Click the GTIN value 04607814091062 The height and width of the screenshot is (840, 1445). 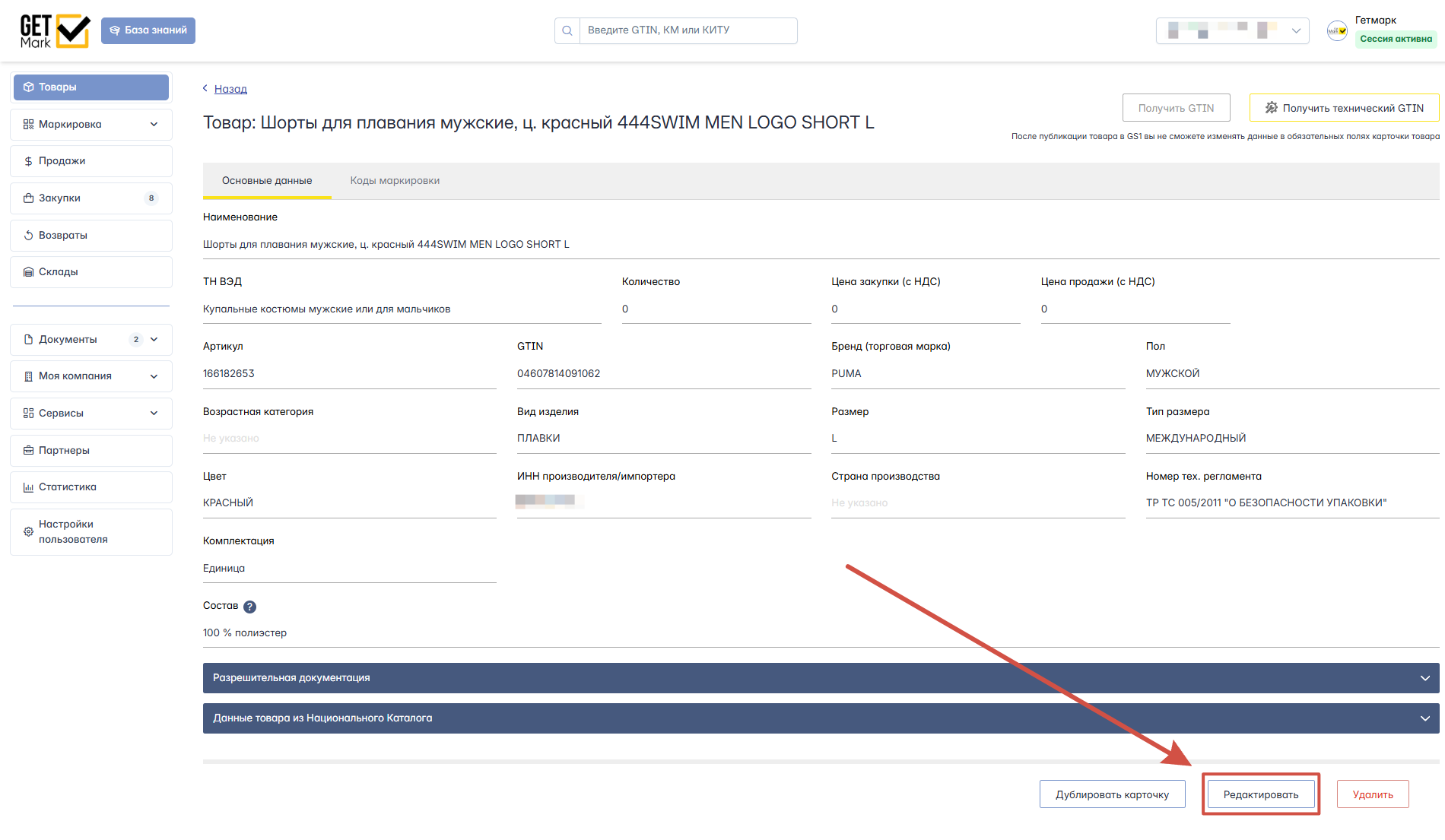(559, 374)
